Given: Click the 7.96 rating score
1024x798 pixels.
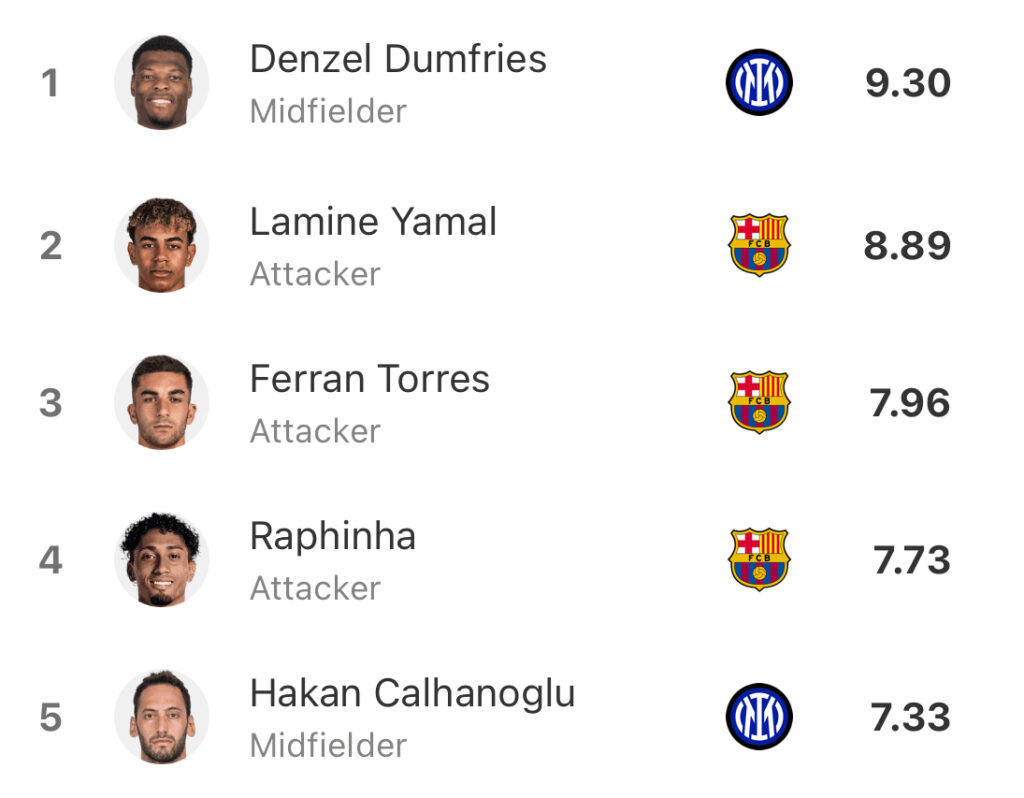Looking at the screenshot, I should click(x=910, y=403).
